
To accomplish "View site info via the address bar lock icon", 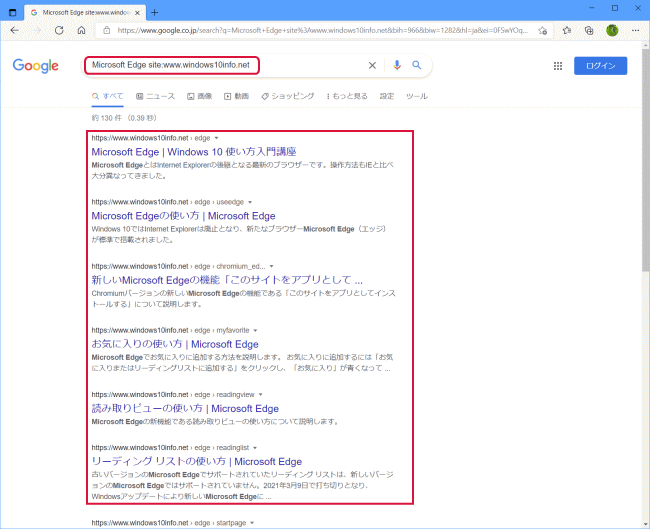I will (x=107, y=30).
